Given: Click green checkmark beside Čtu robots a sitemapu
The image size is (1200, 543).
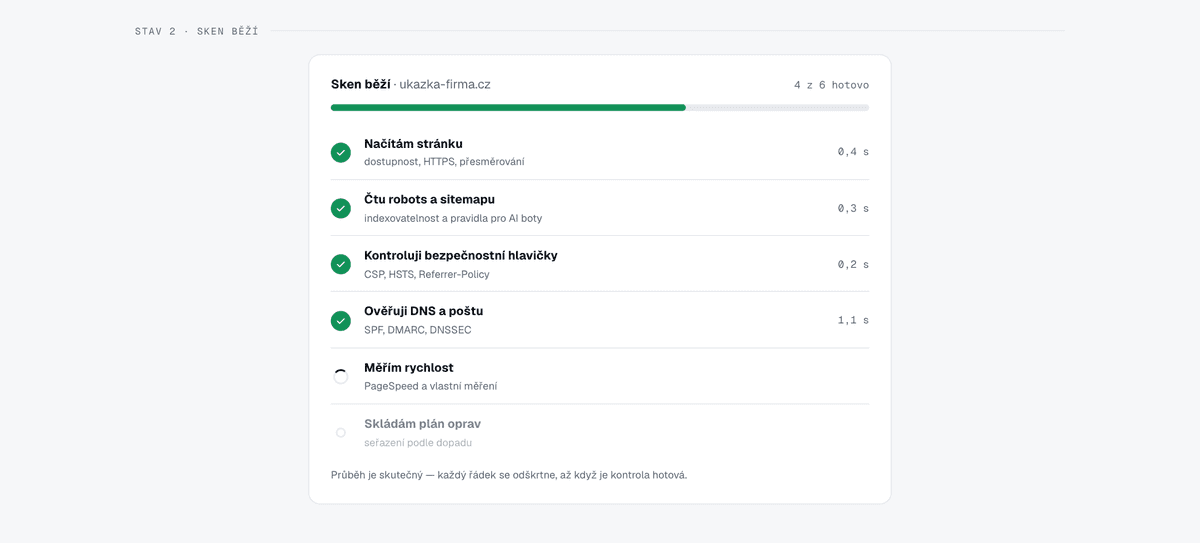Looking at the screenshot, I should click(x=341, y=208).
